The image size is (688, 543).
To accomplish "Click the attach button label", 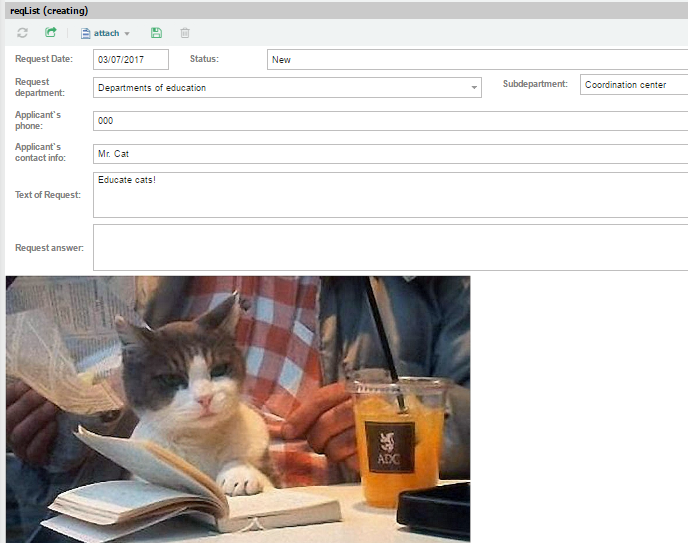I will point(106,33).
